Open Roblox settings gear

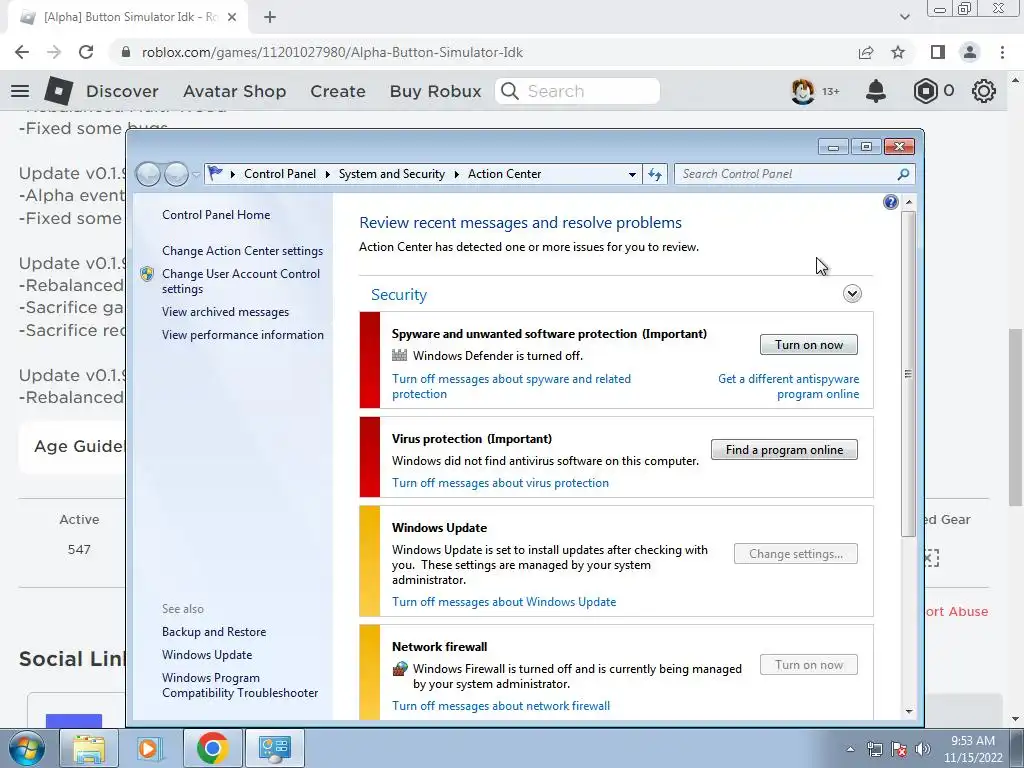[984, 91]
